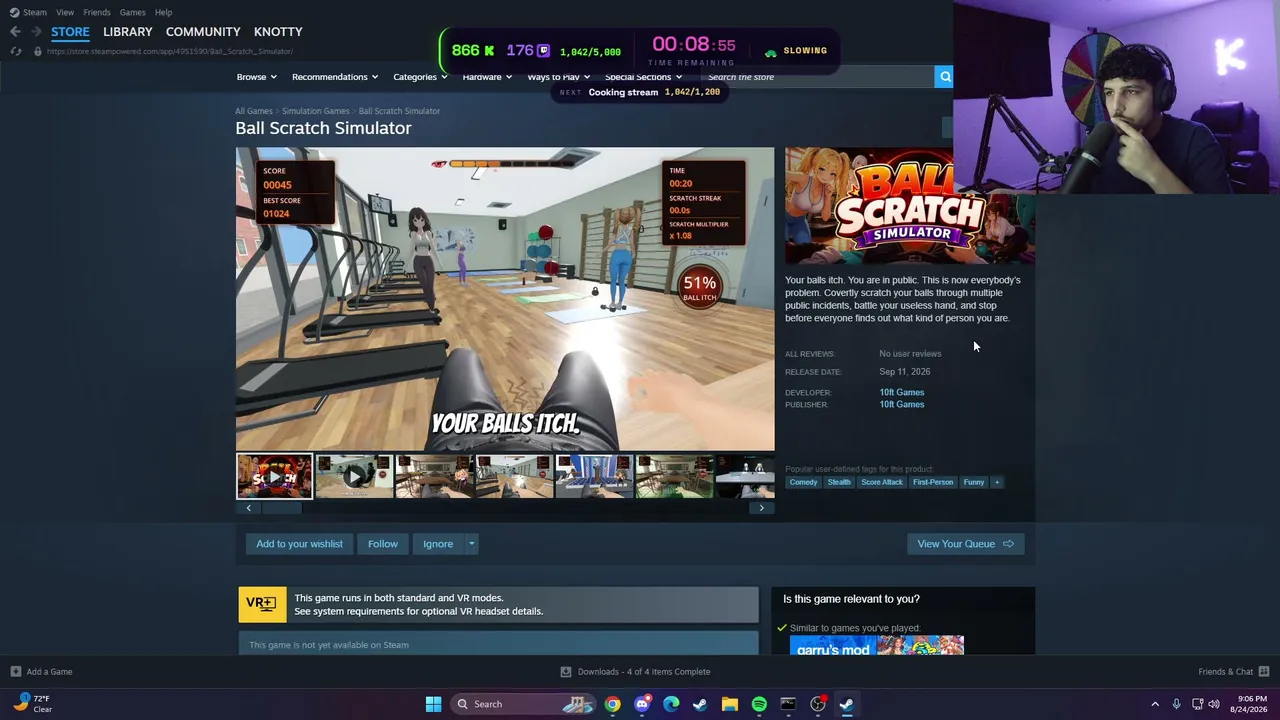The width and height of the screenshot is (1280, 720).
Task: Open the 10ft Games developer link
Action: click(x=902, y=393)
